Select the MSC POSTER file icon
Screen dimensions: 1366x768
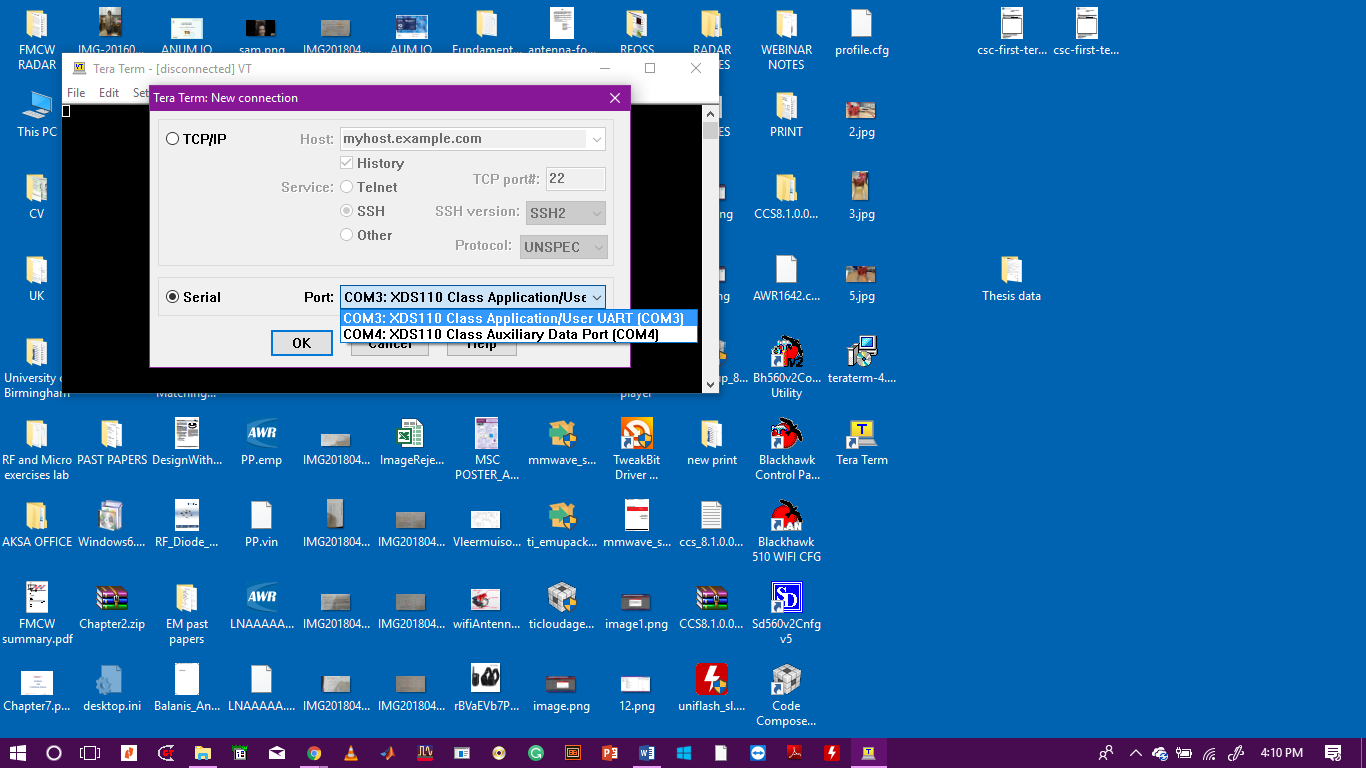(x=487, y=450)
